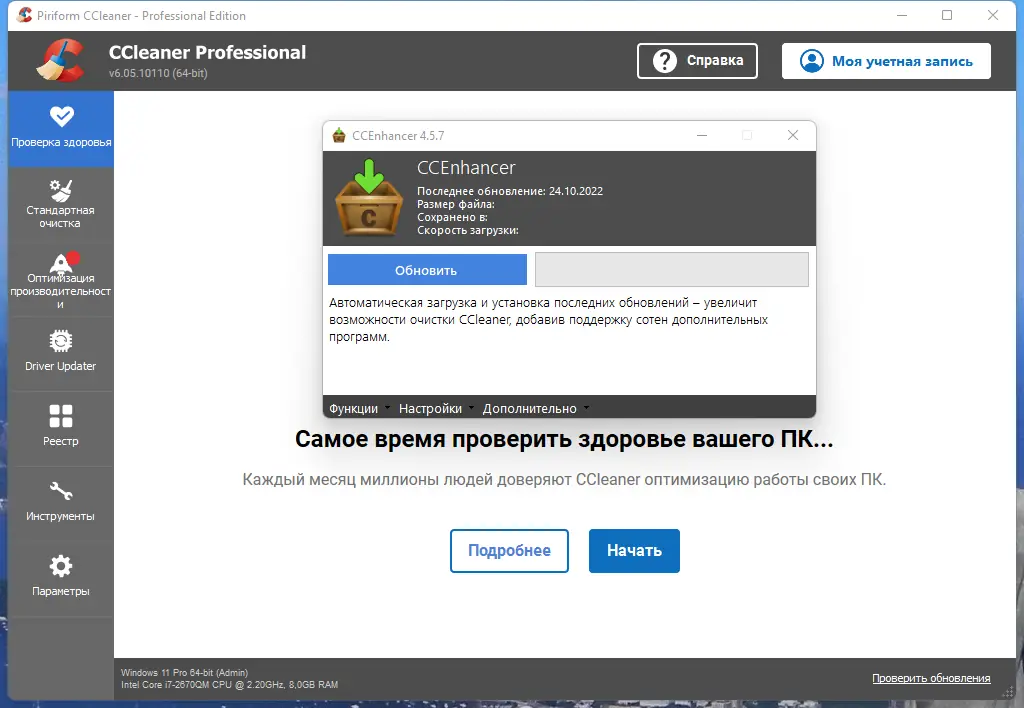Open the Дополнительно dropdown in CCEnhancer

(528, 408)
